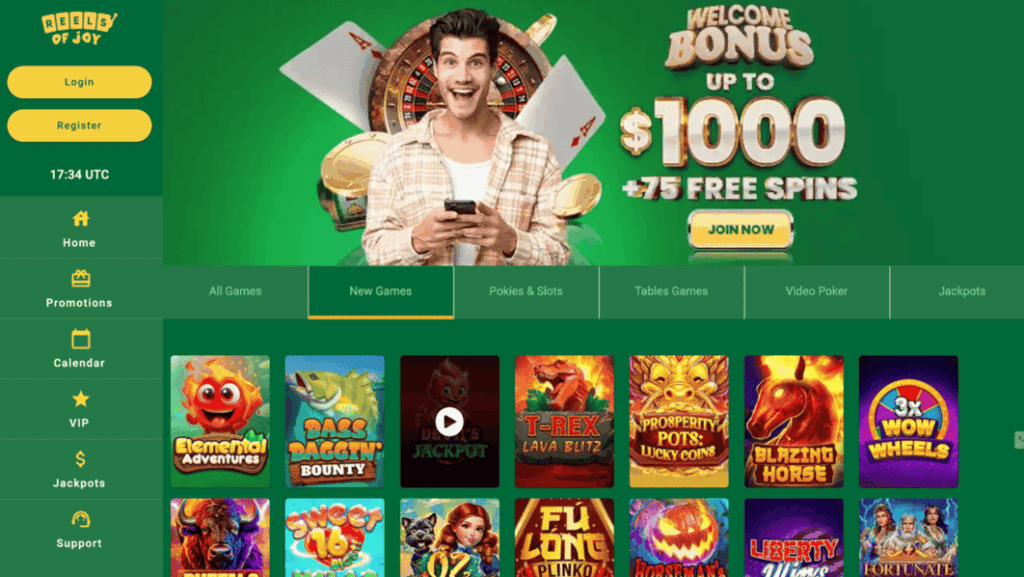Click the Home house icon

point(80,219)
